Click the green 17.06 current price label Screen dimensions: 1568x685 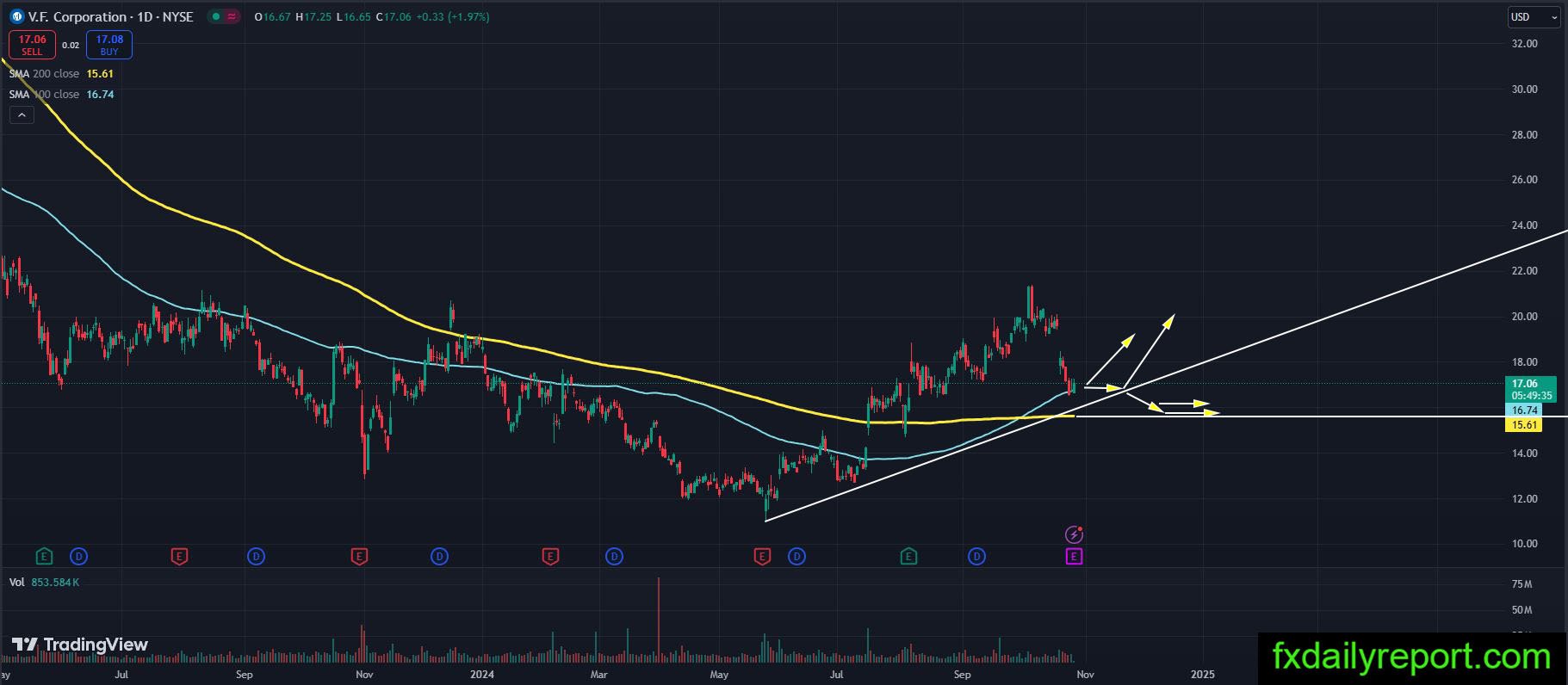[x=1530, y=389]
